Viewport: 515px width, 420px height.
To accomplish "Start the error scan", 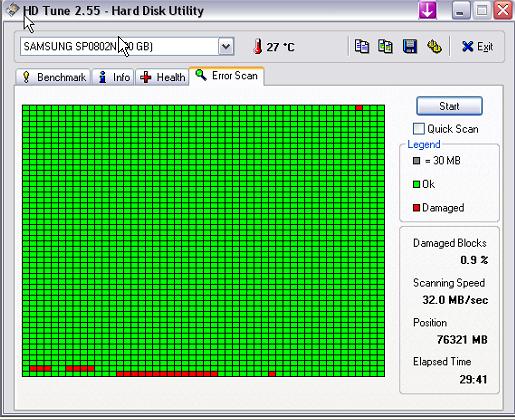I will click(449, 106).
